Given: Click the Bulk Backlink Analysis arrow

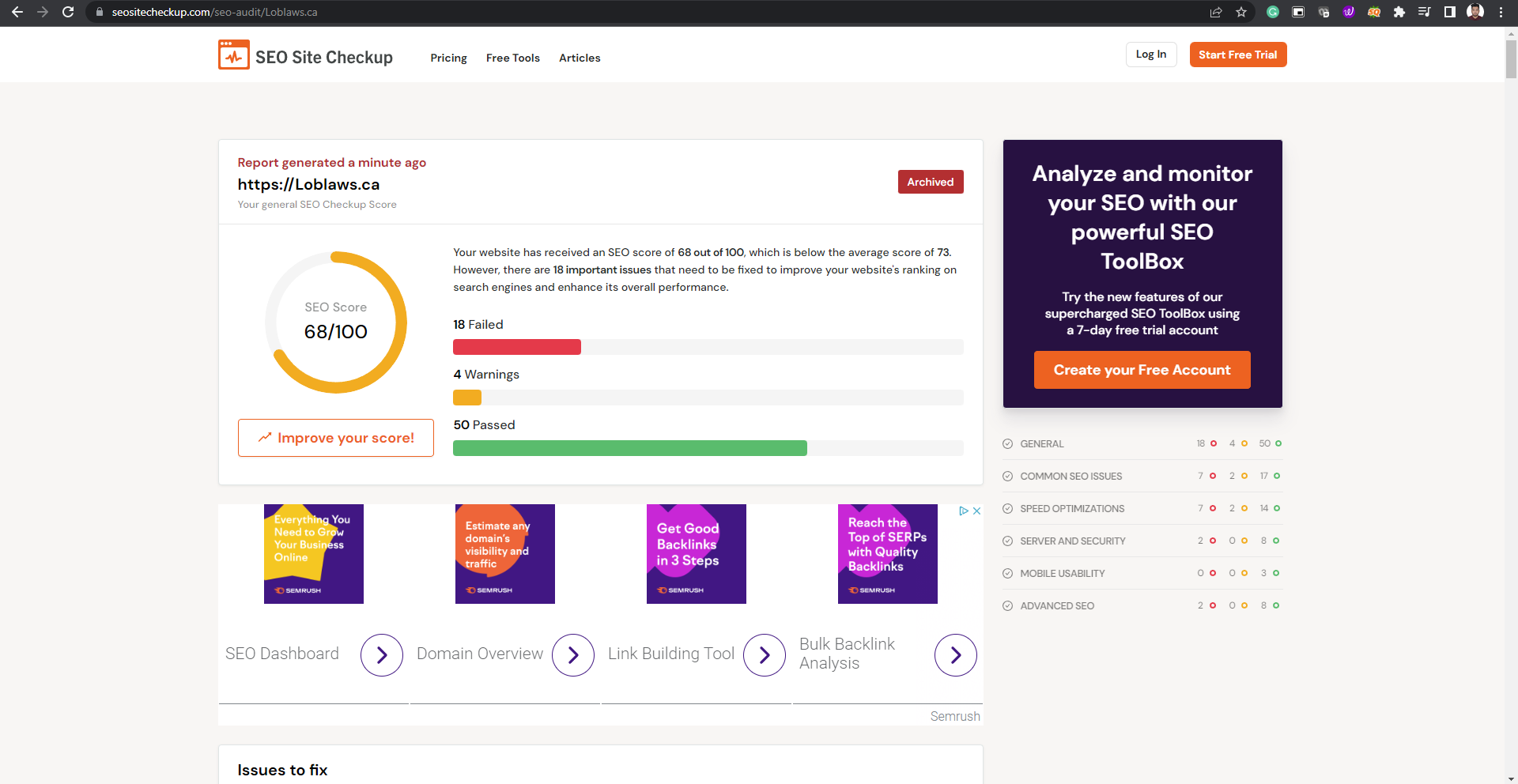Looking at the screenshot, I should 956,655.
